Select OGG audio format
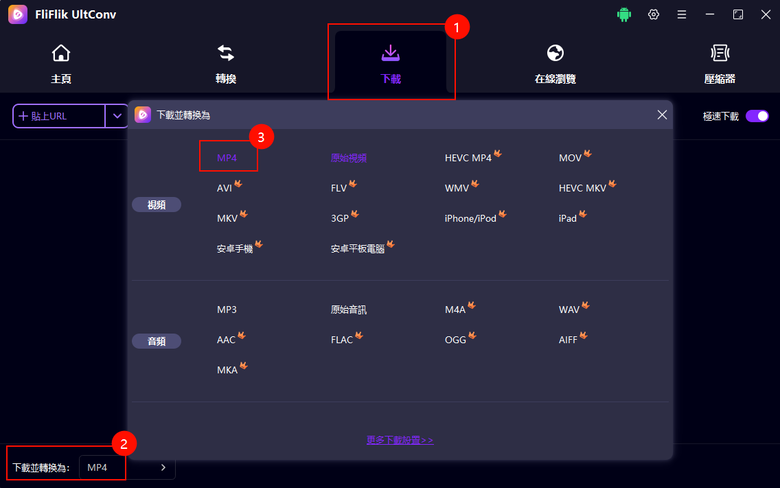Viewport: 780px width, 488px height. pos(456,340)
